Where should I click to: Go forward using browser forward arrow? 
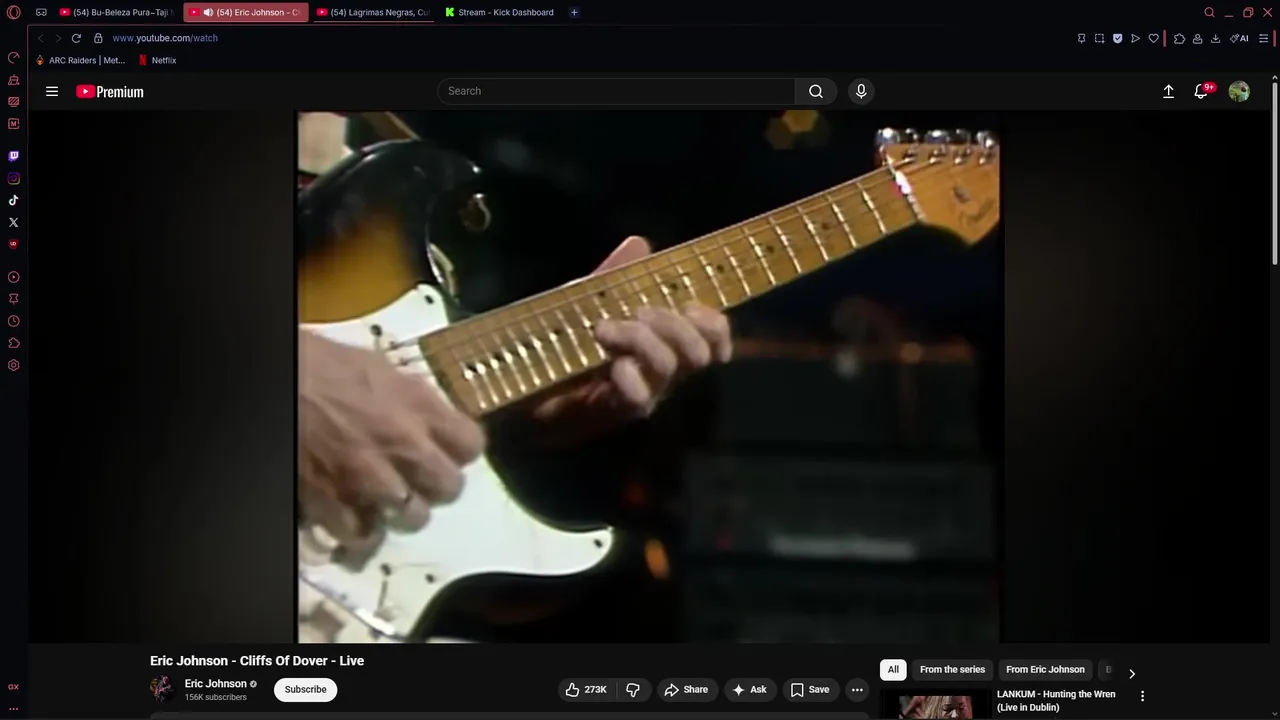[x=58, y=38]
